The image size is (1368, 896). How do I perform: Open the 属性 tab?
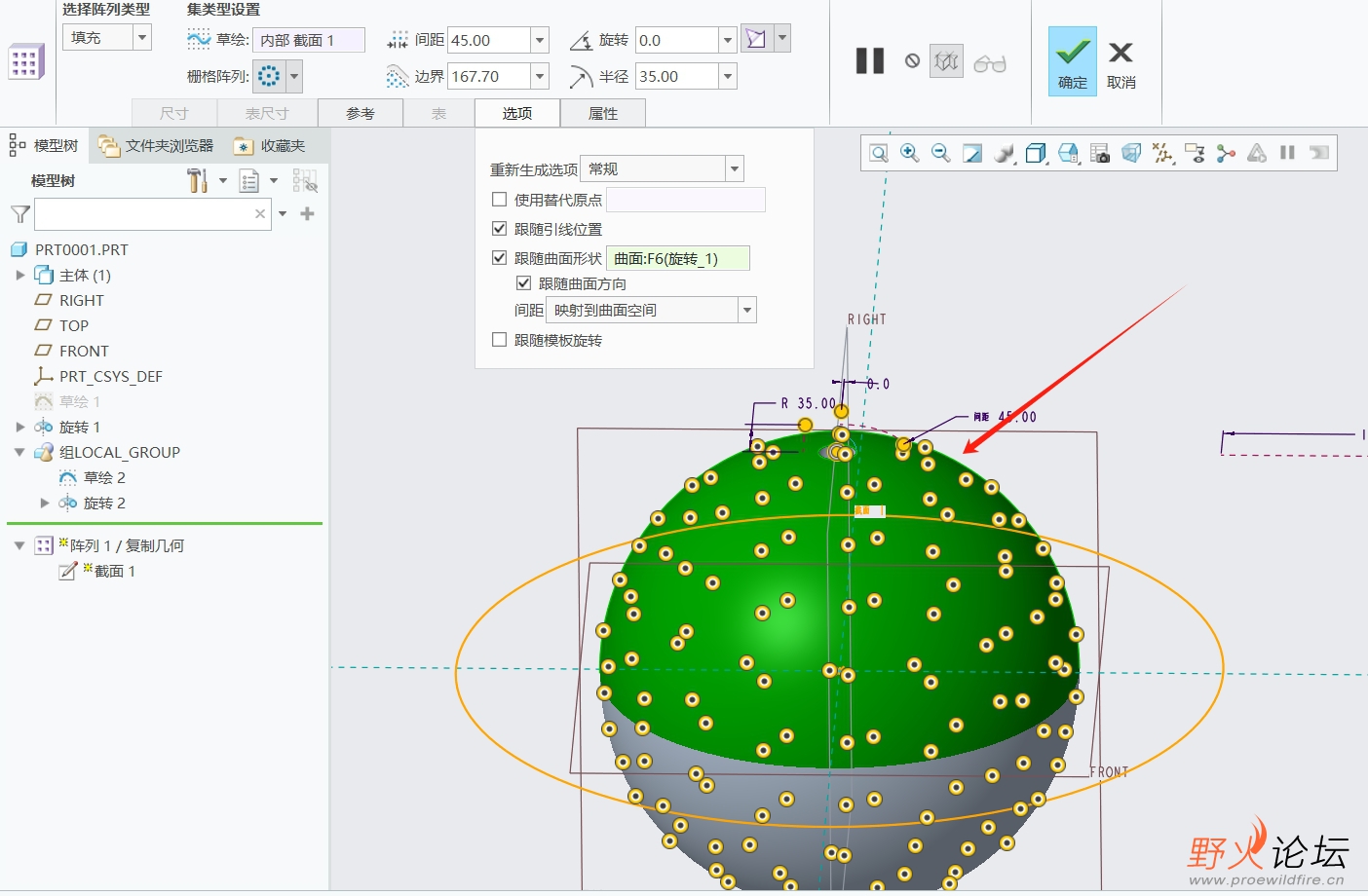(602, 114)
